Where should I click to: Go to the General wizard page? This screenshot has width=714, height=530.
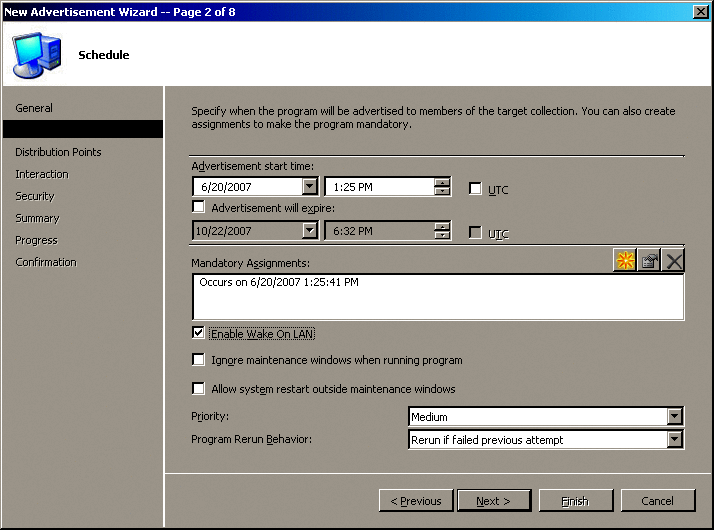click(34, 108)
